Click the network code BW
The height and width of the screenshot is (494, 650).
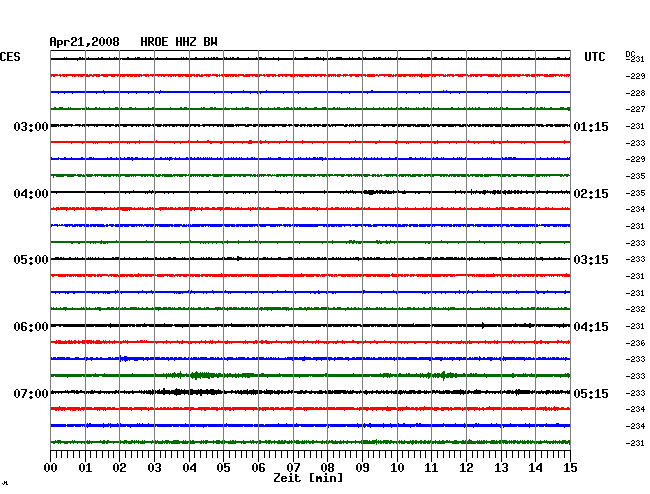[210, 42]
